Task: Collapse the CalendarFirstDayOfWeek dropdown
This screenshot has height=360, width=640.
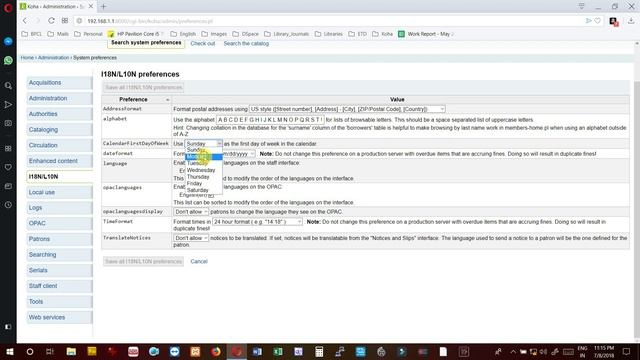Action: (204, 144)
